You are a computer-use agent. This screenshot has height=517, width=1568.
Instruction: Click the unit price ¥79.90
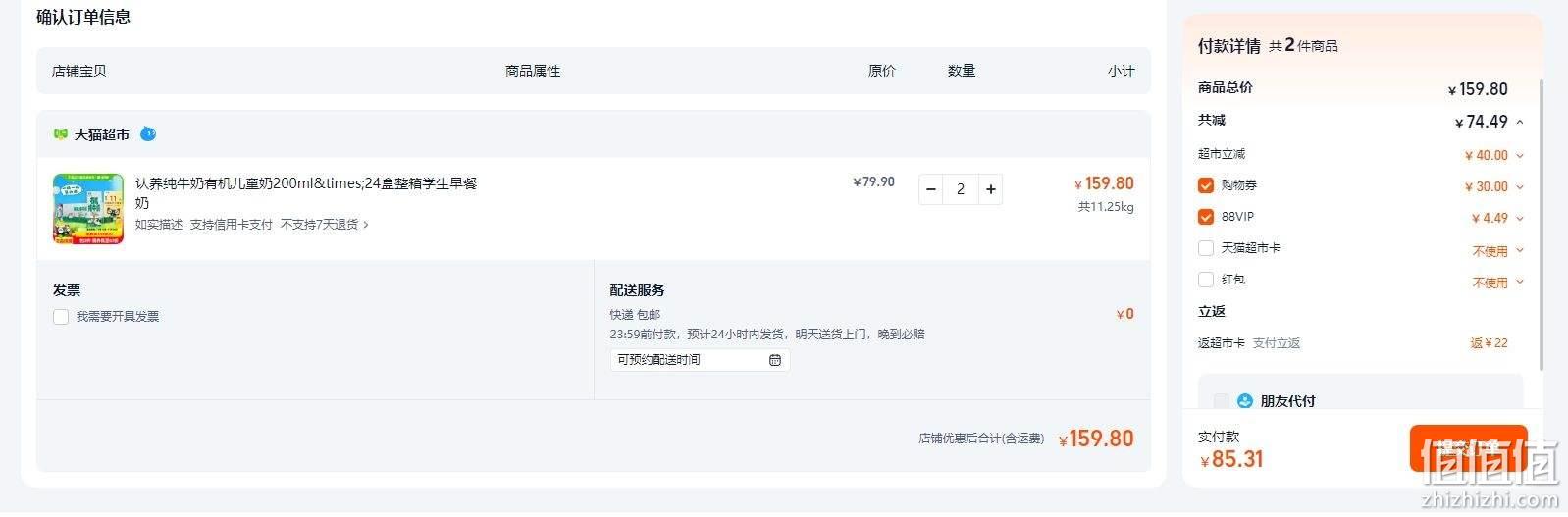[873, 182]
